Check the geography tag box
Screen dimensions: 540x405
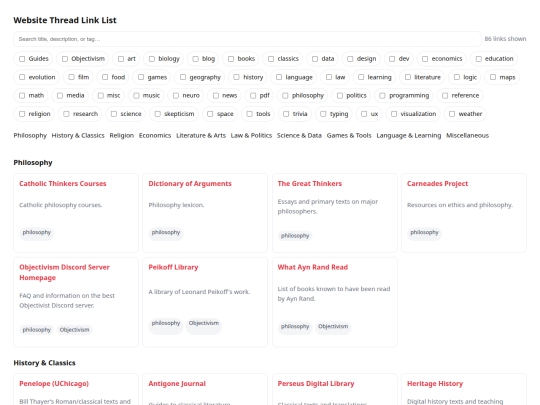tap(183, 77)
